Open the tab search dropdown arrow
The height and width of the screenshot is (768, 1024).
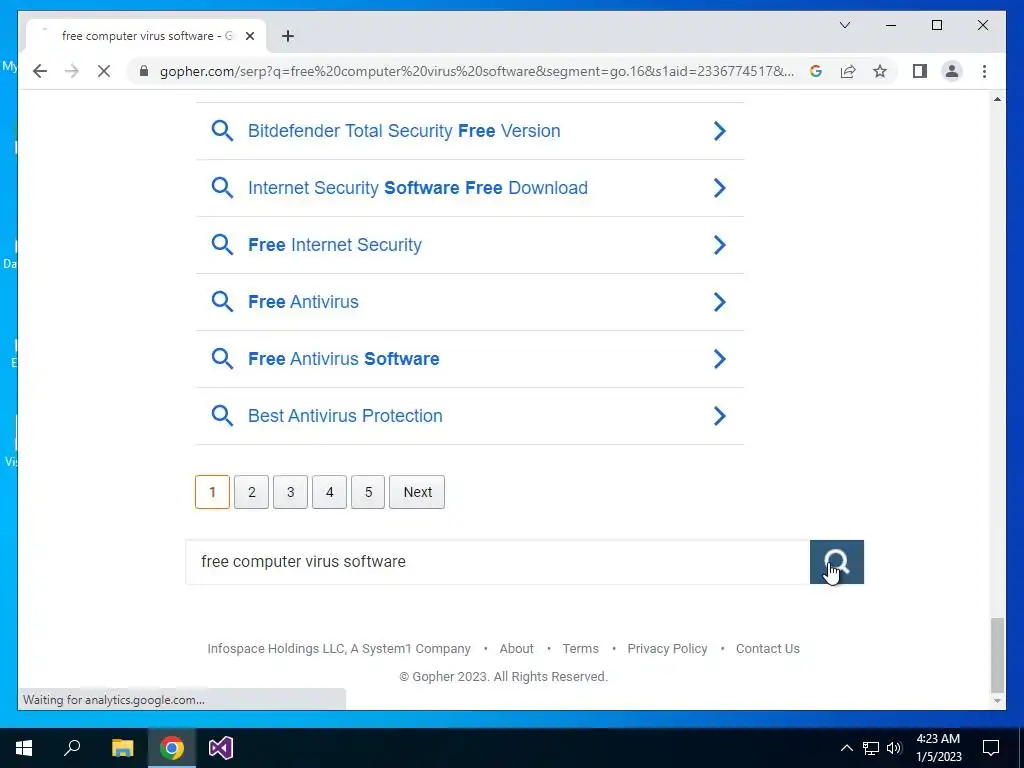pos(844,25)
